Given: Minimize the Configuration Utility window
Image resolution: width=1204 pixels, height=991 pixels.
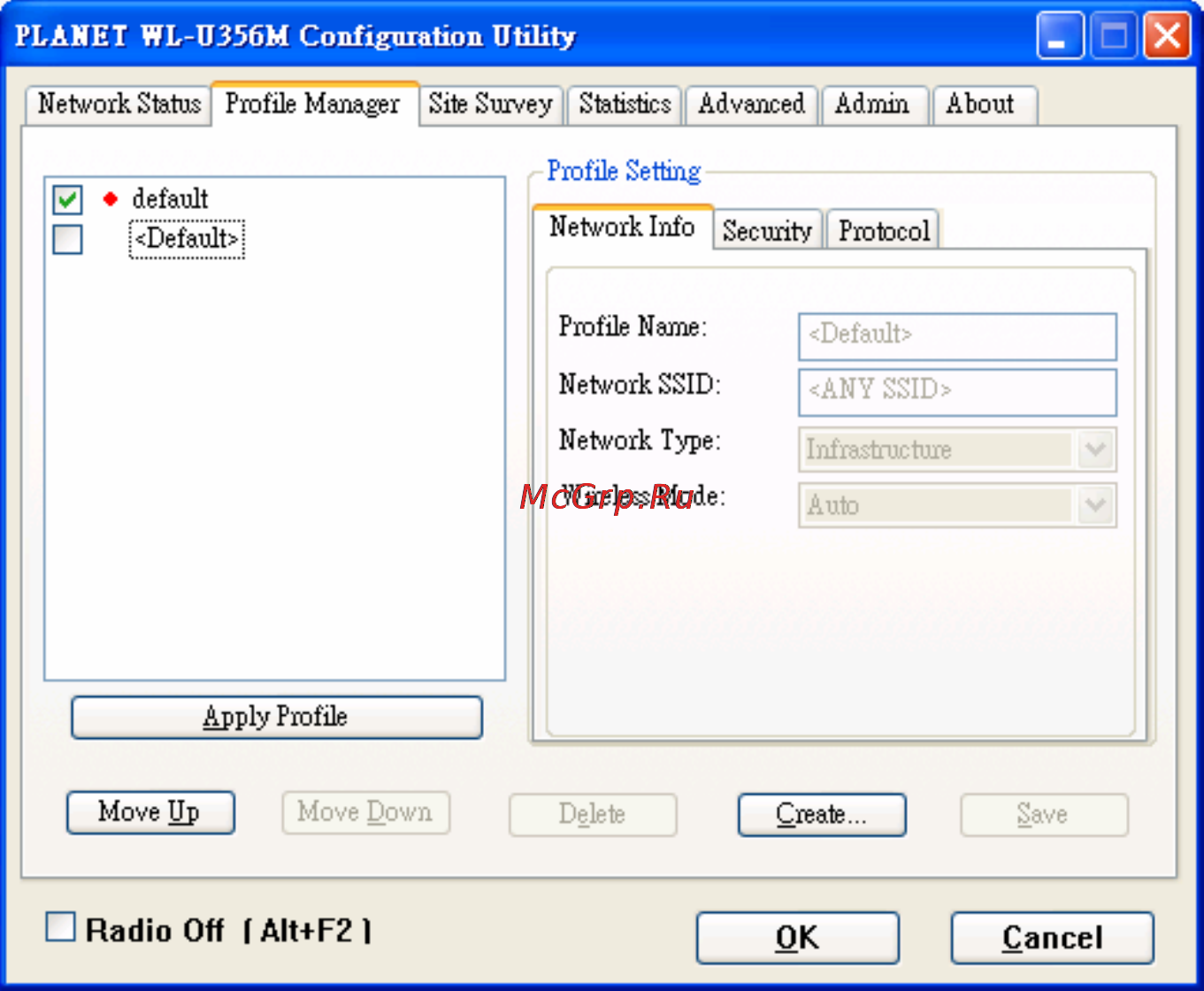Looking at the screenshot, I should coord(1060,36).
